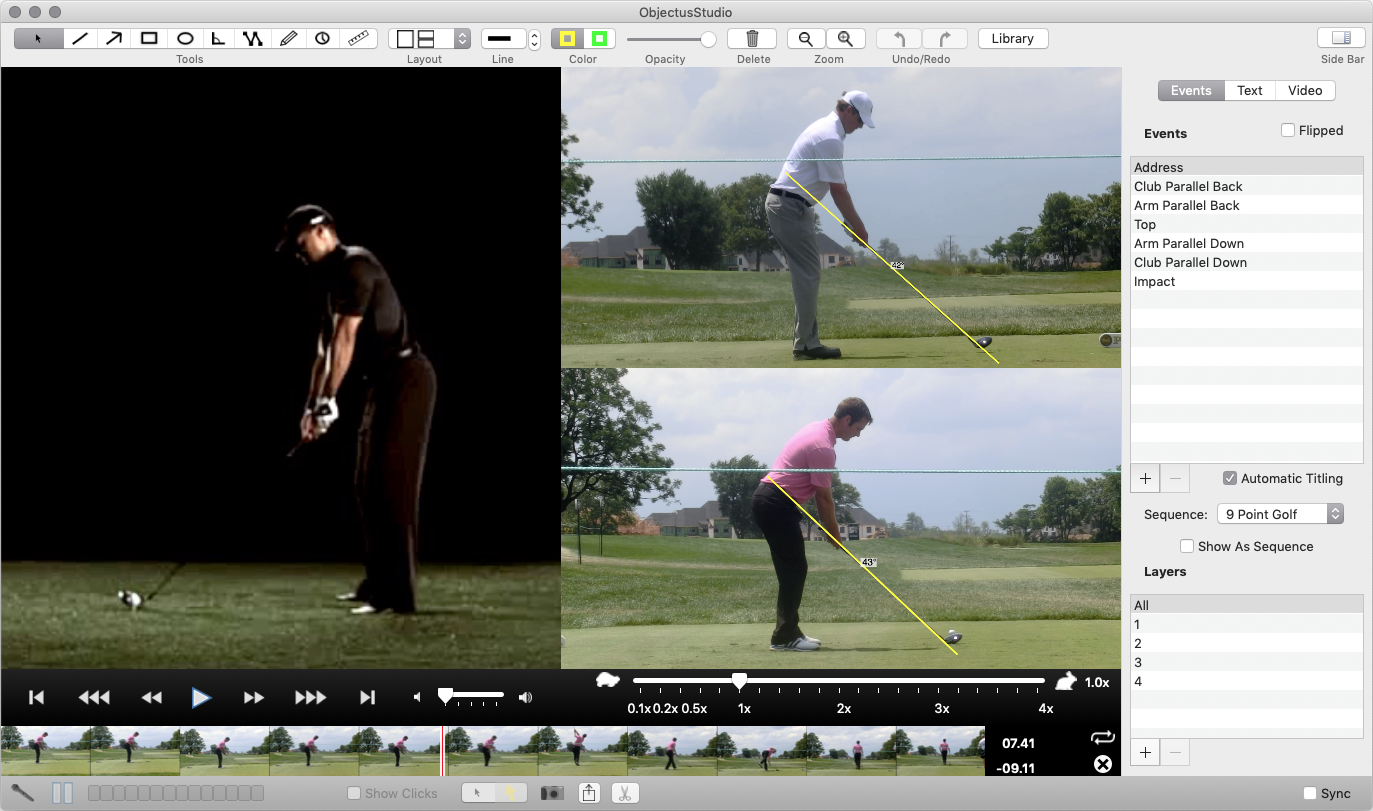Click the Opacity slider handle
Image resolution: width=1373 pixels, height=811 pixels.
pyautogui.click(x=708, y=39)
